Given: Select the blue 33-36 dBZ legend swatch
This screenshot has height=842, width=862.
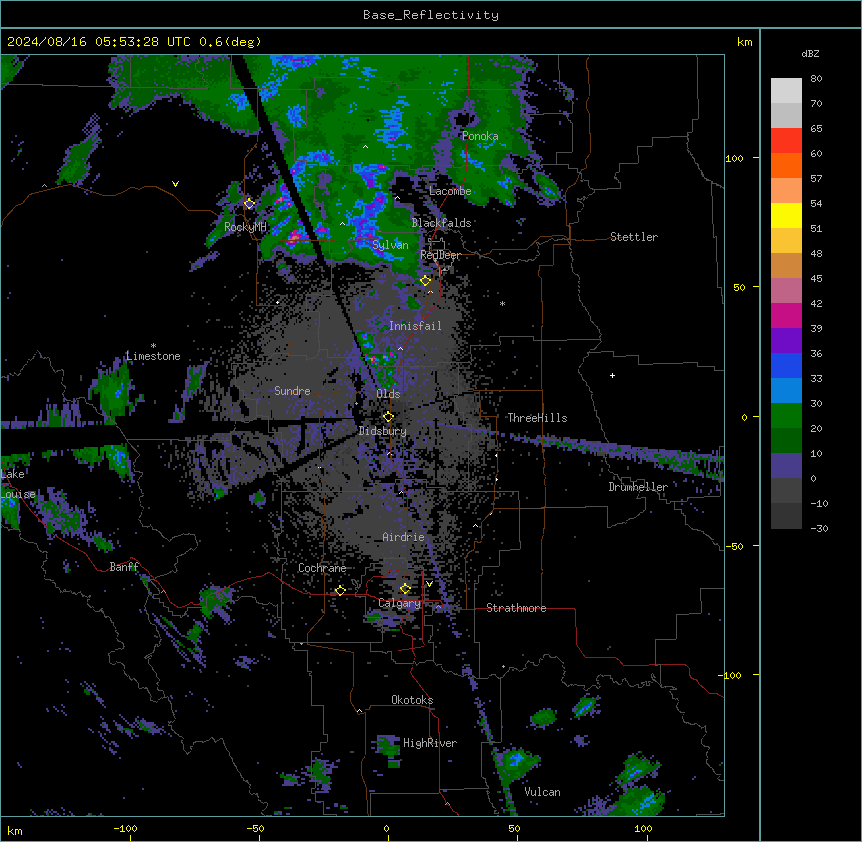Looking at the screenshot, I should point(786,365).
